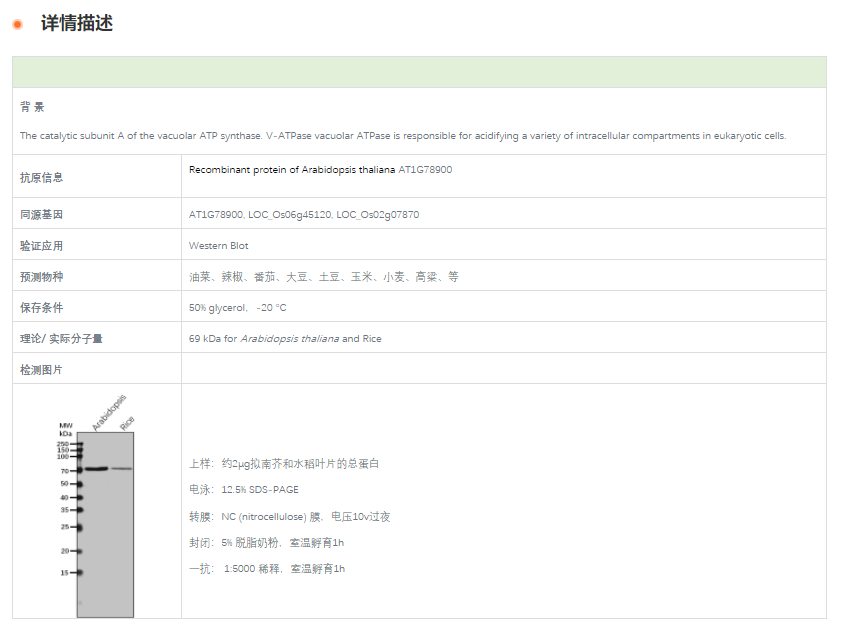The image size is (844, 632).
Task: Click the 详情描述 section heading
Action: tap(76, 23)
